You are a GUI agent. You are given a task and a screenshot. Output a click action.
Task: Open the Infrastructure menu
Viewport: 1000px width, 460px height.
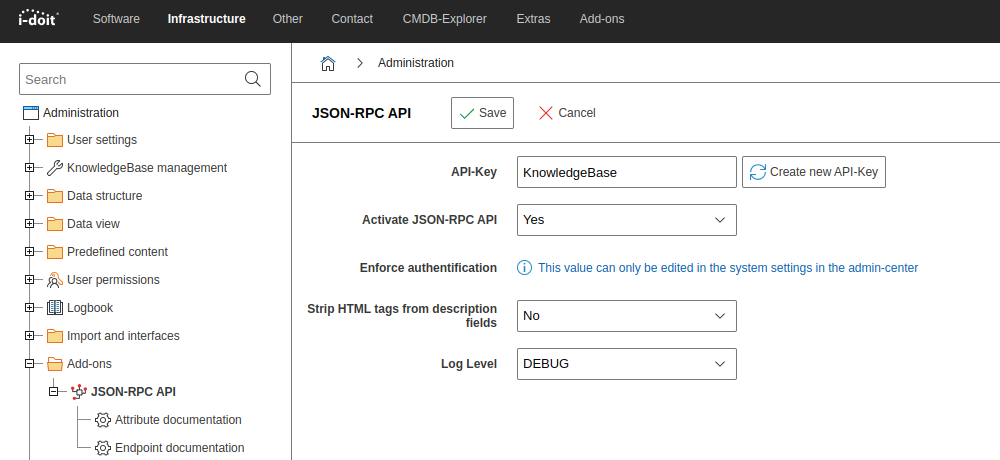click(206, 19)
